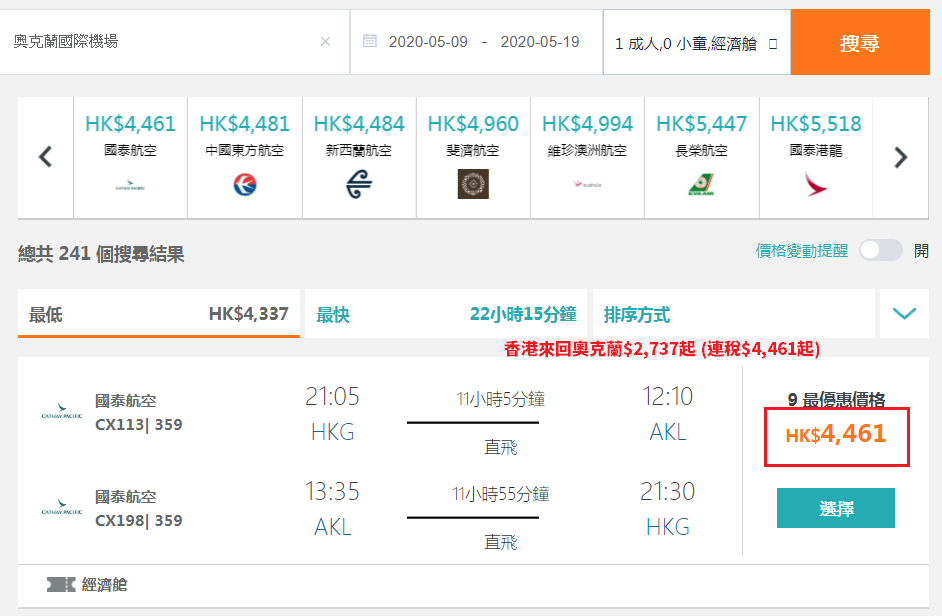Click the 11小時55分鐘 flight duration
The width and height of the screenshot is (942, 616).
pos(500,494)
